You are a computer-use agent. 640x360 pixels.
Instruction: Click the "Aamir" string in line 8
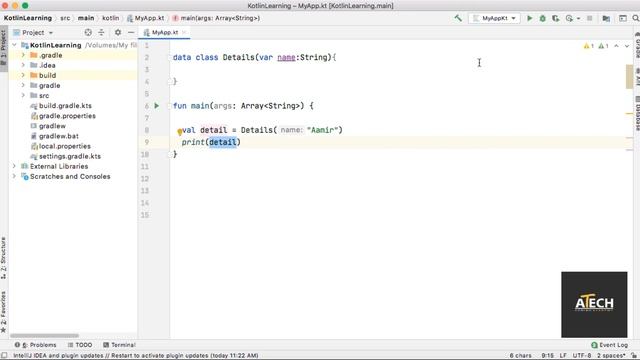point(323,130)
